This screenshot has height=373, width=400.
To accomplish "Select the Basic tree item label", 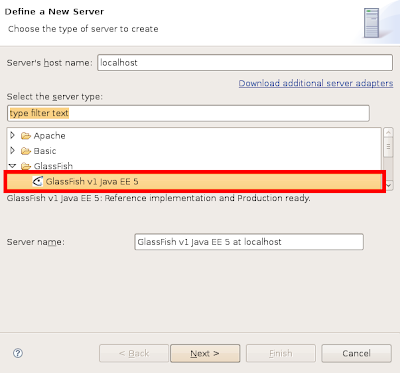I will [45, 151].
